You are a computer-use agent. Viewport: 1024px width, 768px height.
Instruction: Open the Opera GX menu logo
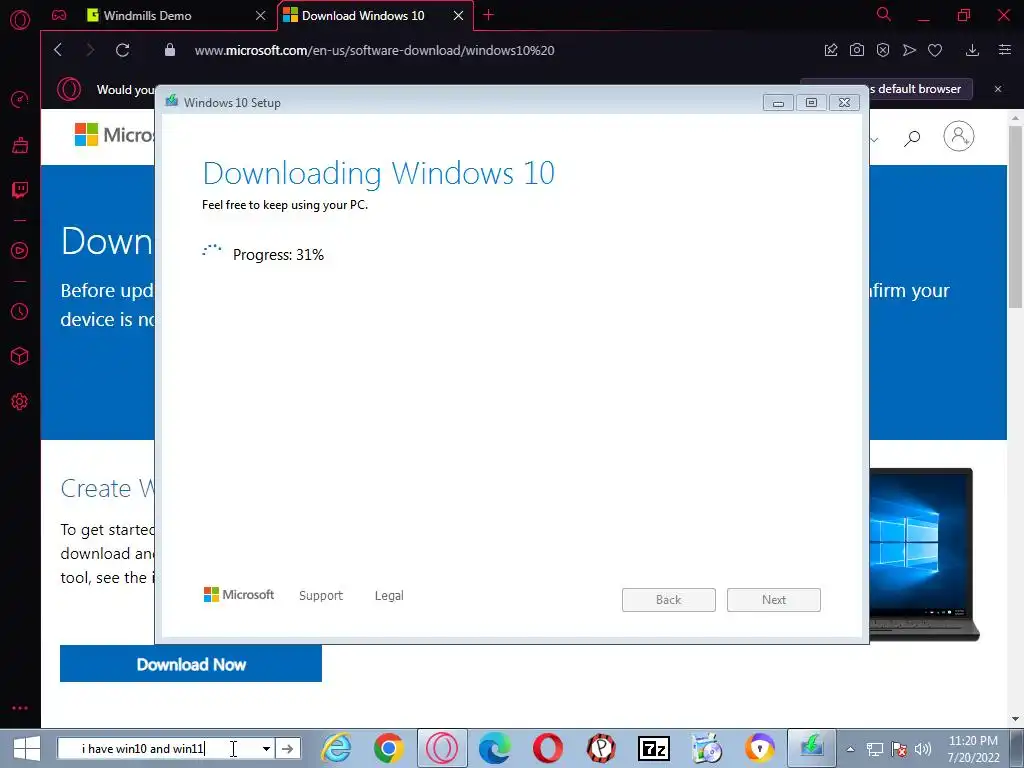(20, 20)
